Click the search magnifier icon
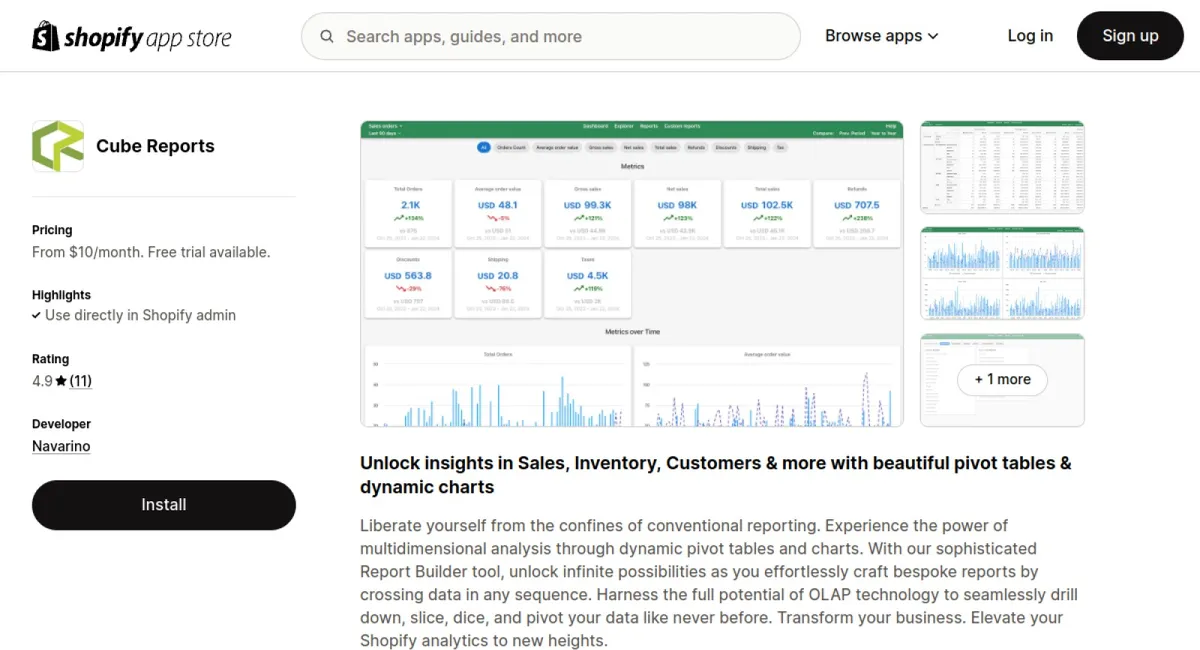 327,36
